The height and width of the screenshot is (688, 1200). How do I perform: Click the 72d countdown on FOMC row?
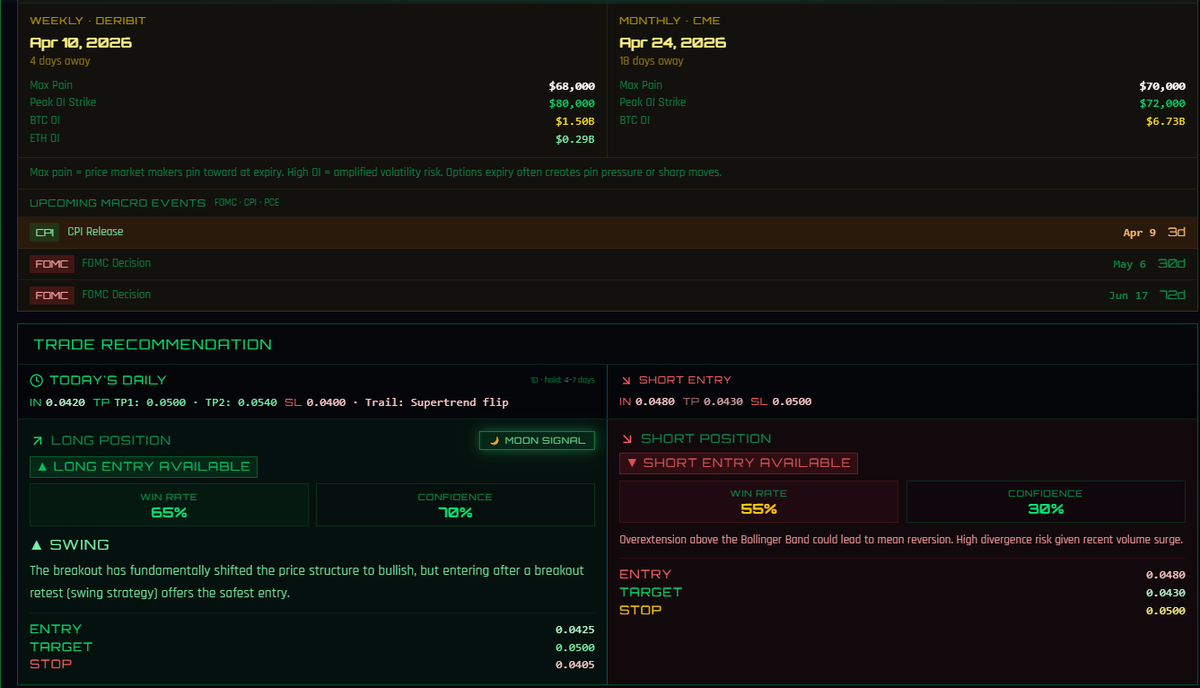pos(1171,295)
